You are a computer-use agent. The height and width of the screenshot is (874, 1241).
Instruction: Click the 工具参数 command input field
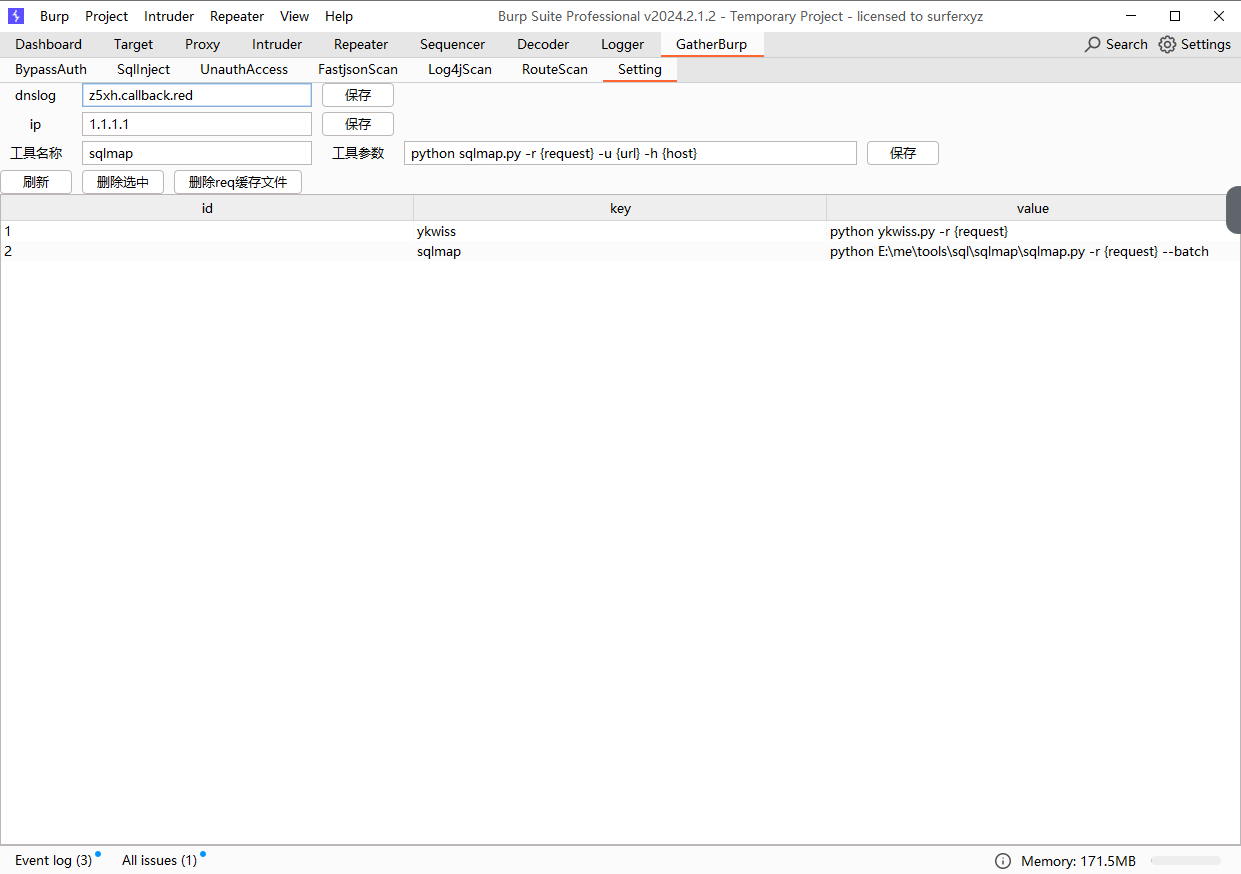630,153
